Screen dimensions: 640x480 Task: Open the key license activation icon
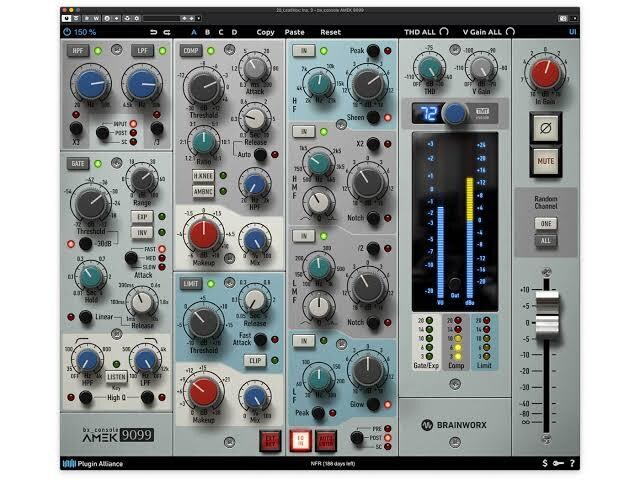click(x=558, y=463)
